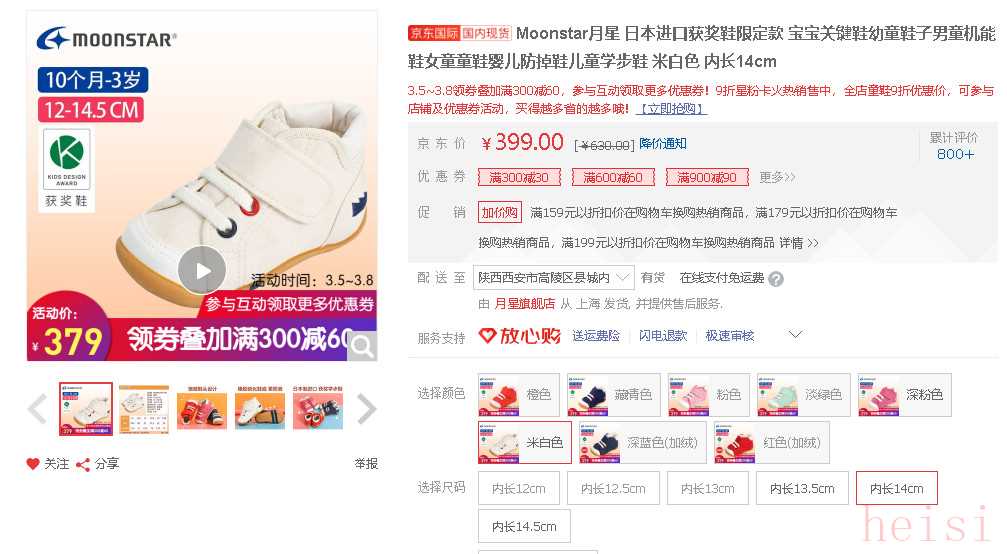Viewport: 1007px width, 554px height.
Task: Choose the 藏青色 color option
Action: coord(613,394)
